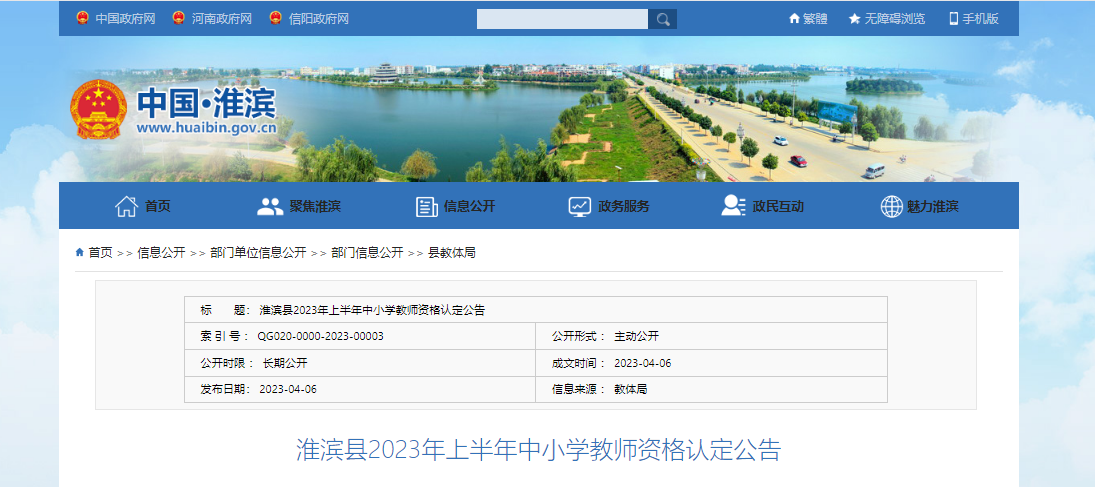The height and width of the screenshot is (487, 1095).
Task: Click the 教体局 source value
Action: (x=631, y=390)
